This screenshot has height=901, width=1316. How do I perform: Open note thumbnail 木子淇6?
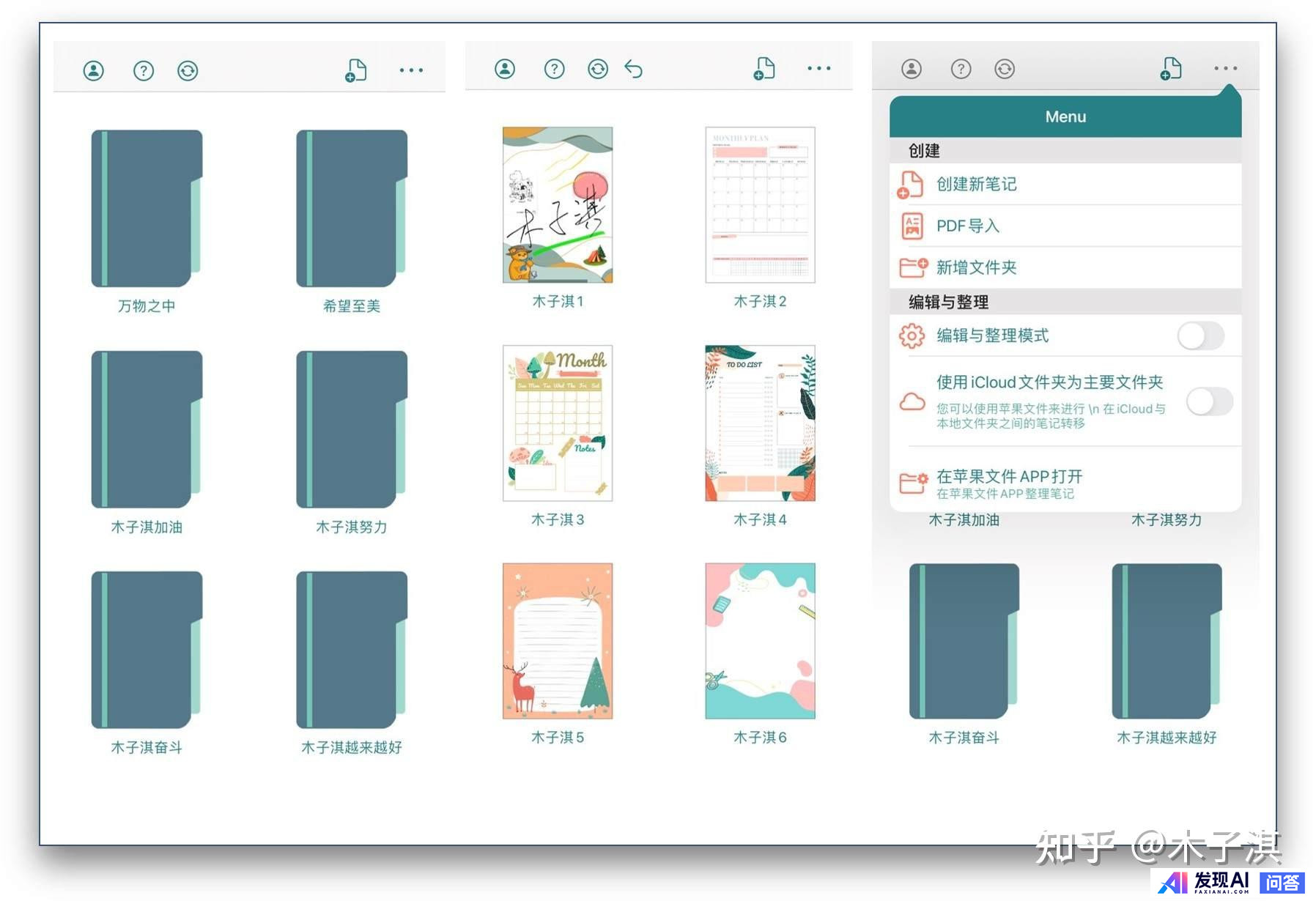coord(760,641)
